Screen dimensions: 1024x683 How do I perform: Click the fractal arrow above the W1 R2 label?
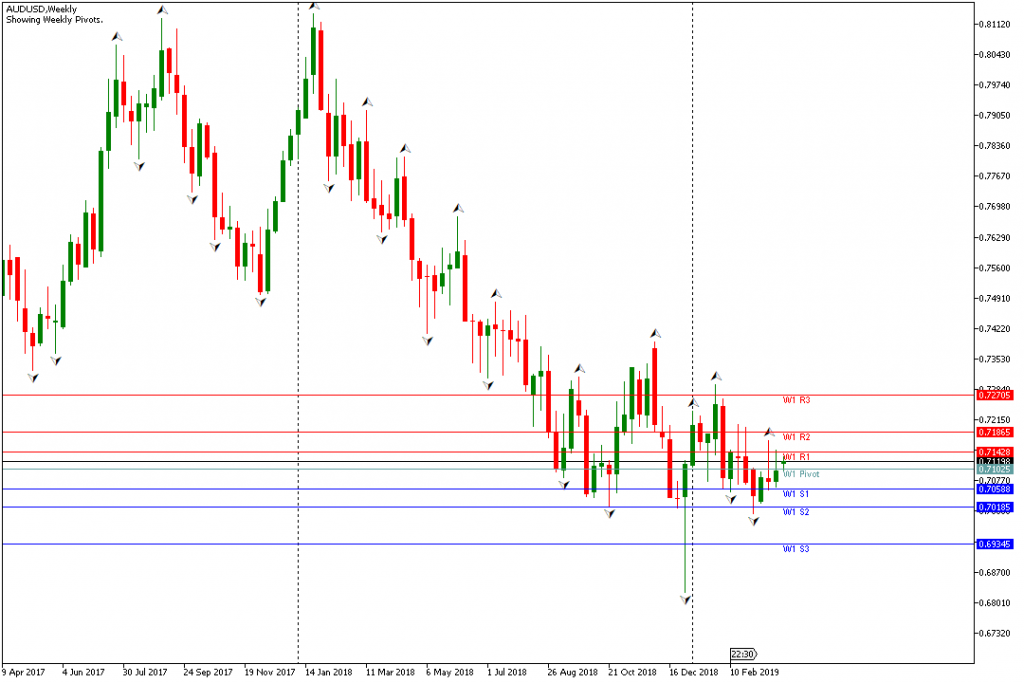pos(769,432)
